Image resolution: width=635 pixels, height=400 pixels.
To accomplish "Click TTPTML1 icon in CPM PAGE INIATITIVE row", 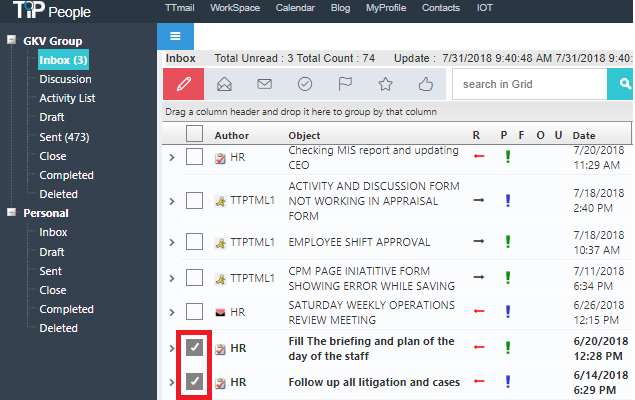I will tap(220, 279).
